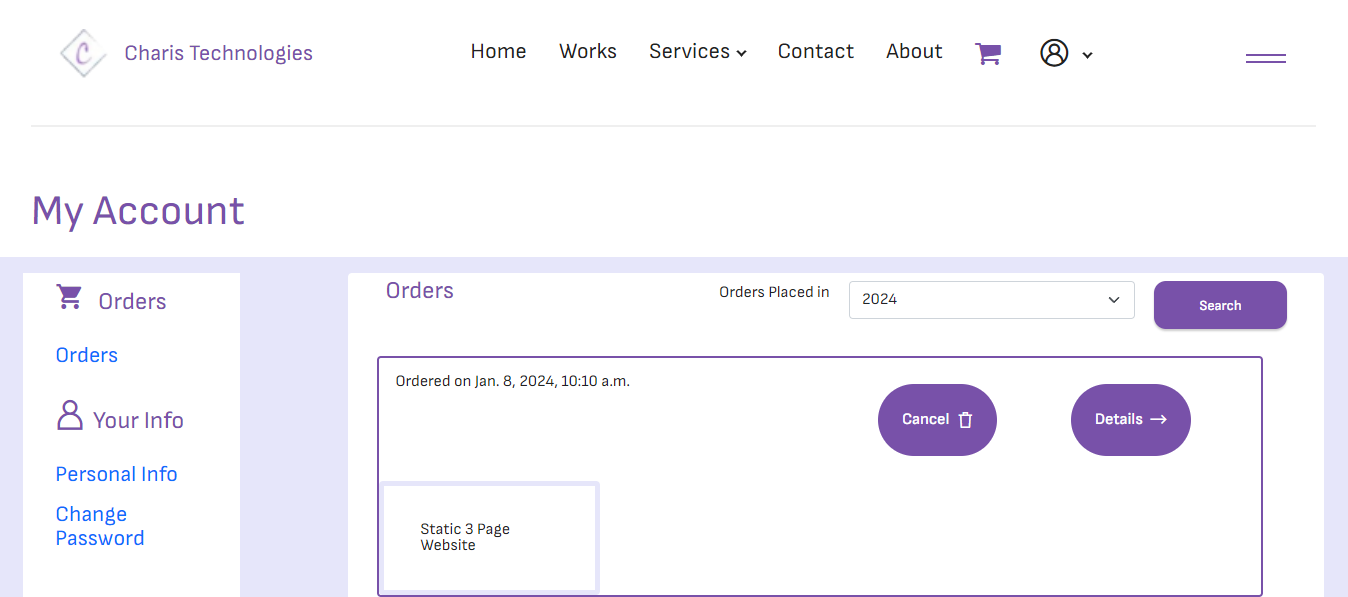Viewport: 1348px width, 597px height.
Task: Expand the chevron beside the profile icon
Action: tap(1087, 55)
